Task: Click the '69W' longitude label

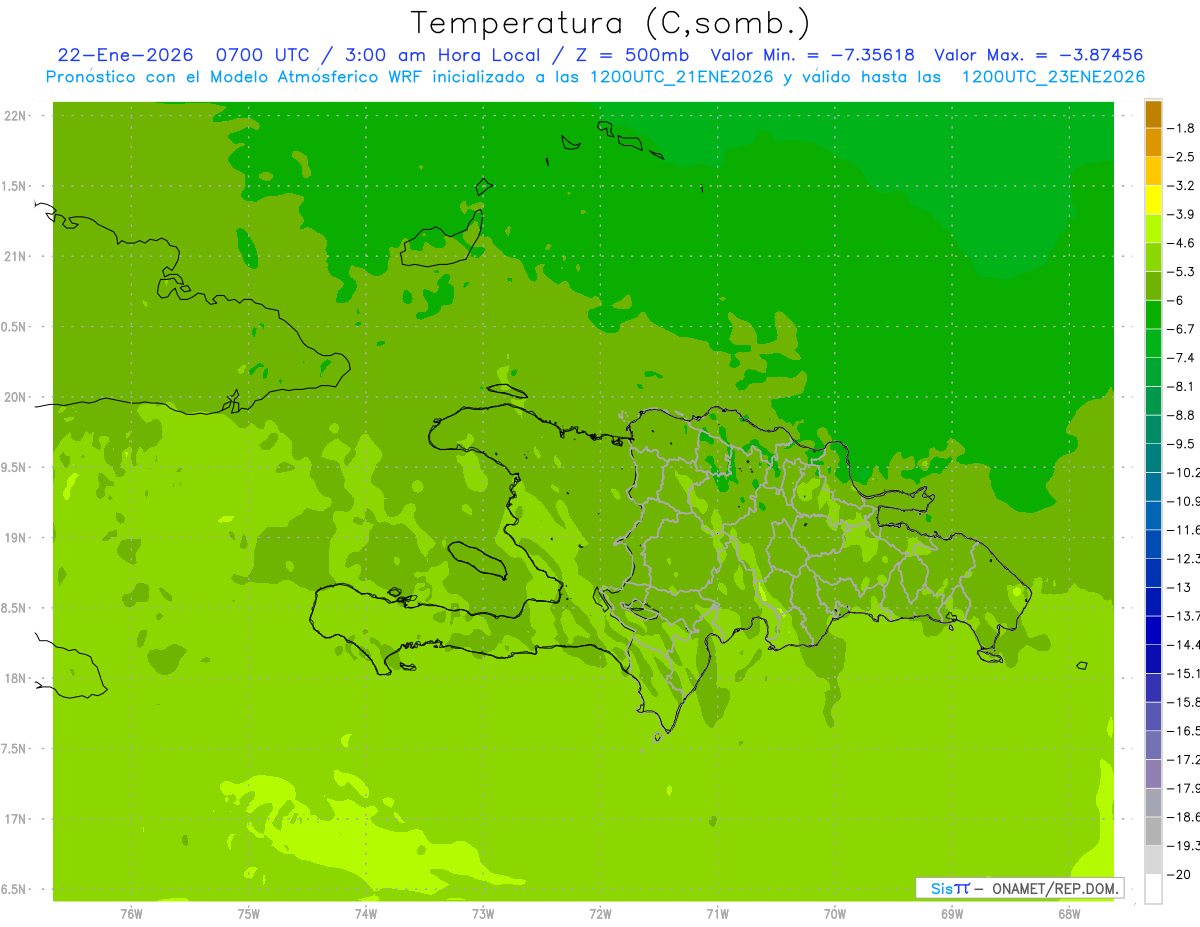Action: click(x=952, y=913)
